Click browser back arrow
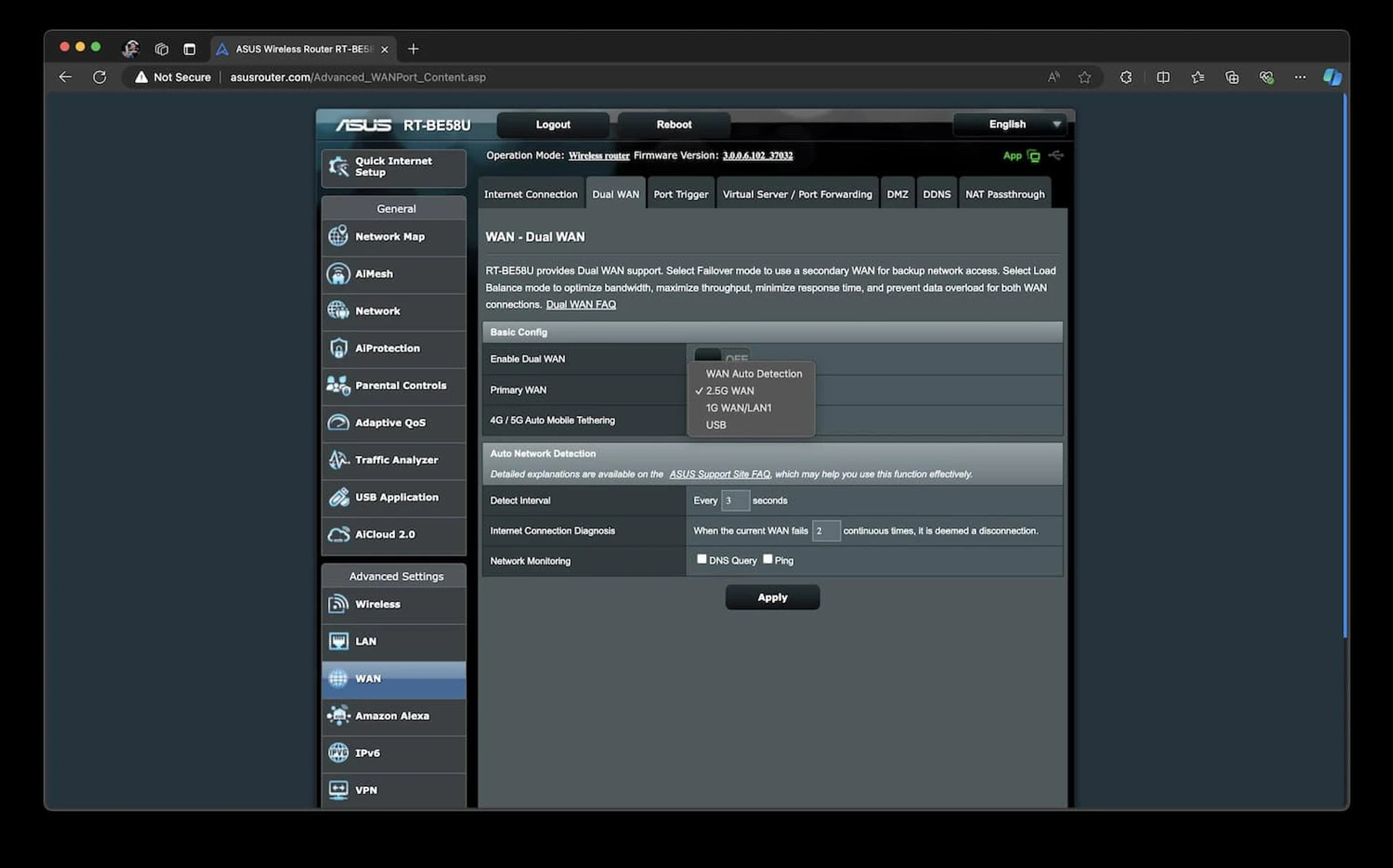This screenshot has height=868, width=1393. click(x=65, y=77)
